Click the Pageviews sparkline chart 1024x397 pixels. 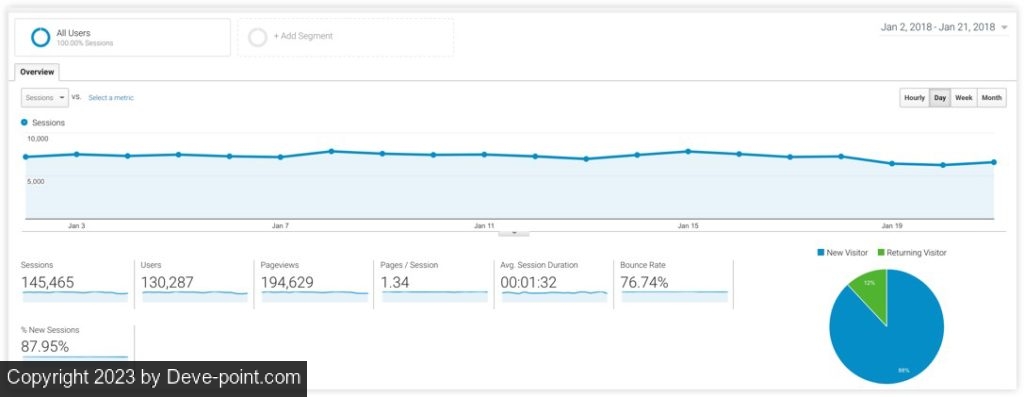(315, 296)
